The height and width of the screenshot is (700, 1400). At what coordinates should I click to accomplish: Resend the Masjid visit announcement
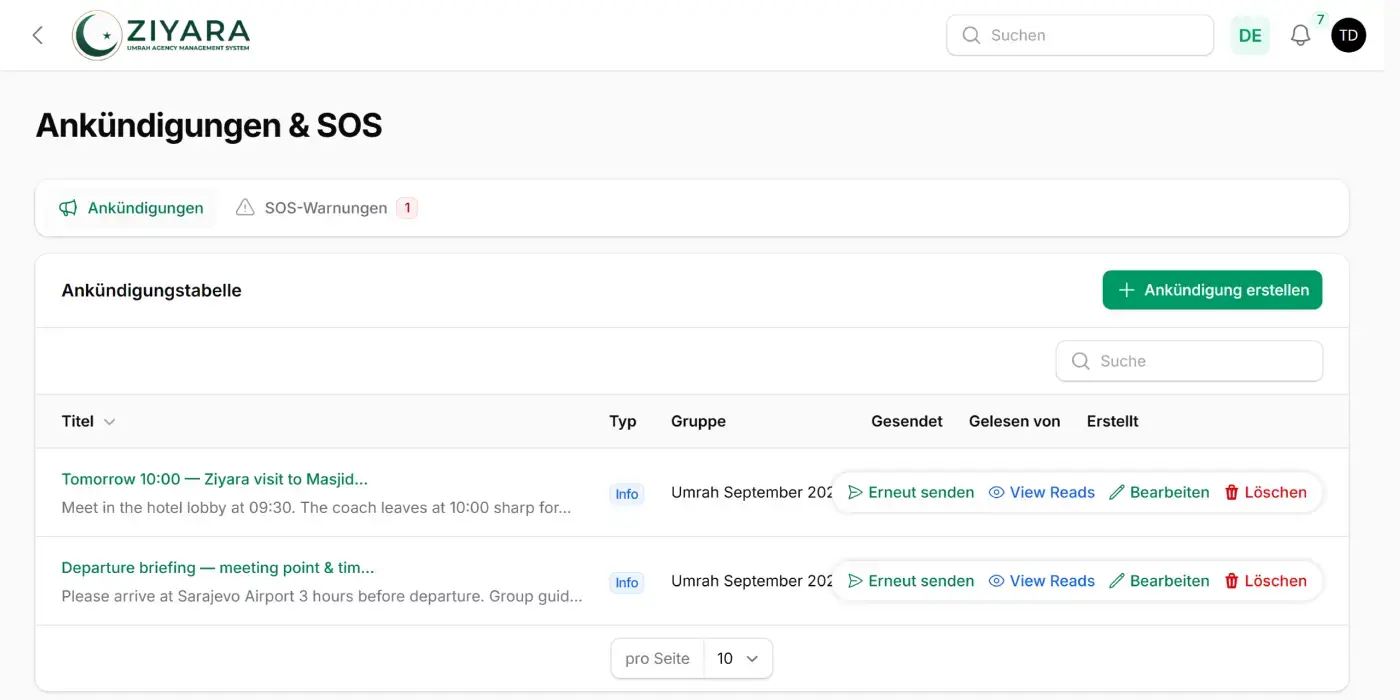(x=911, y=492)
